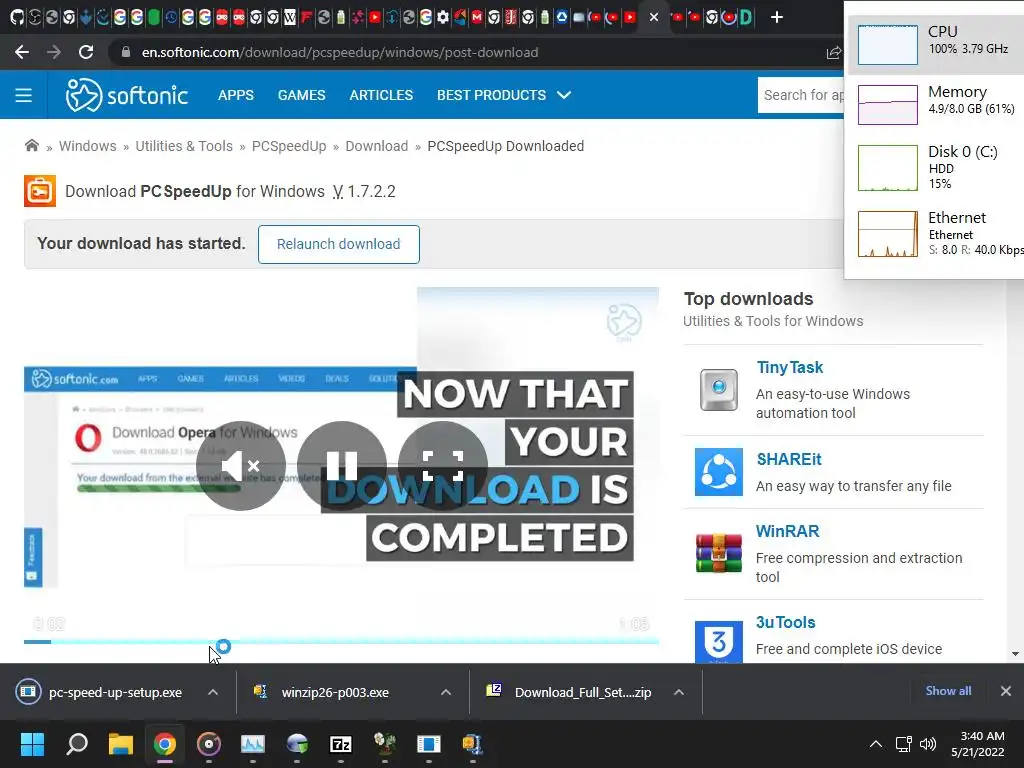Open the Task Manager taskbar icon
This screenshot has width=1024, height=768.
point(253,744)
